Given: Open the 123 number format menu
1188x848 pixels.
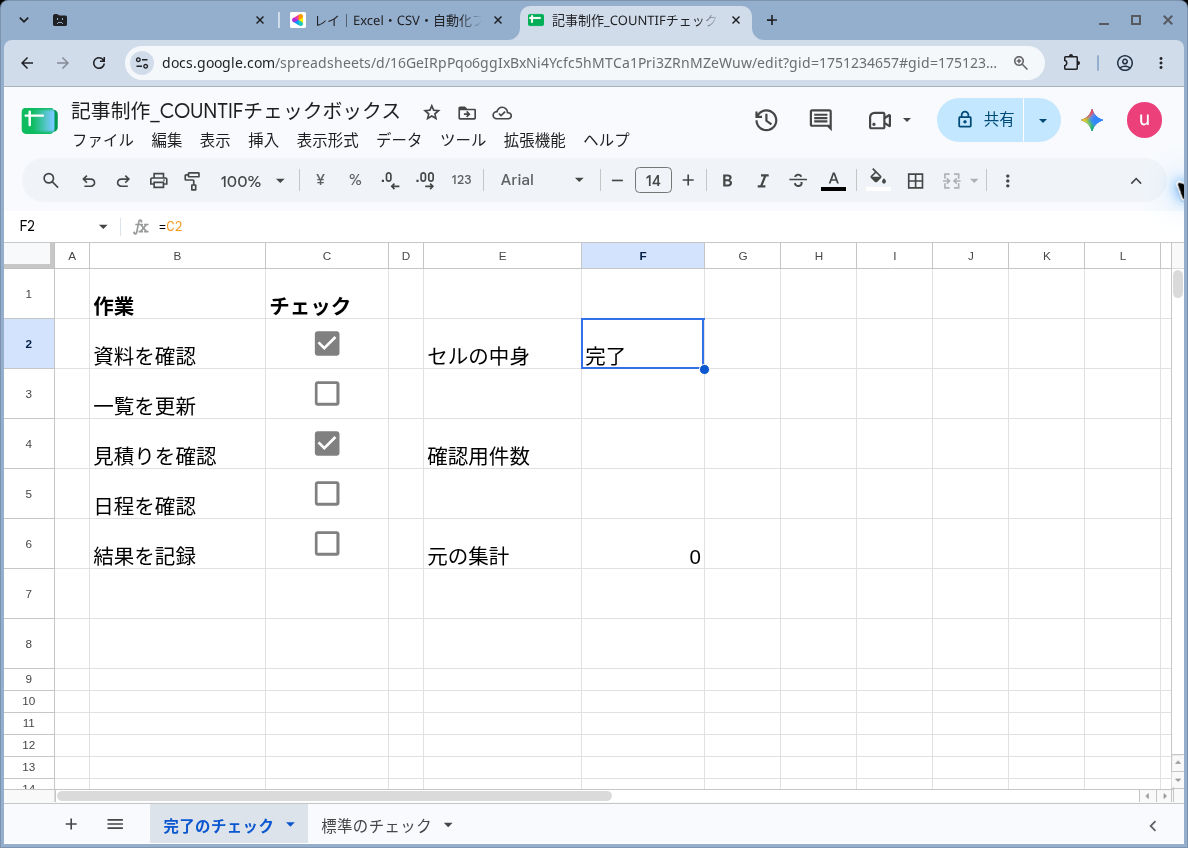Looking at the screenshot, I should (x=461, y=180).
